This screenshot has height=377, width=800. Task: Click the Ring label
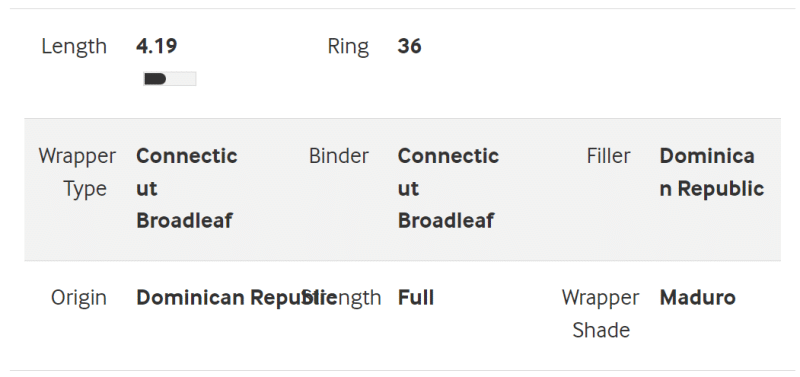[348, 47]
